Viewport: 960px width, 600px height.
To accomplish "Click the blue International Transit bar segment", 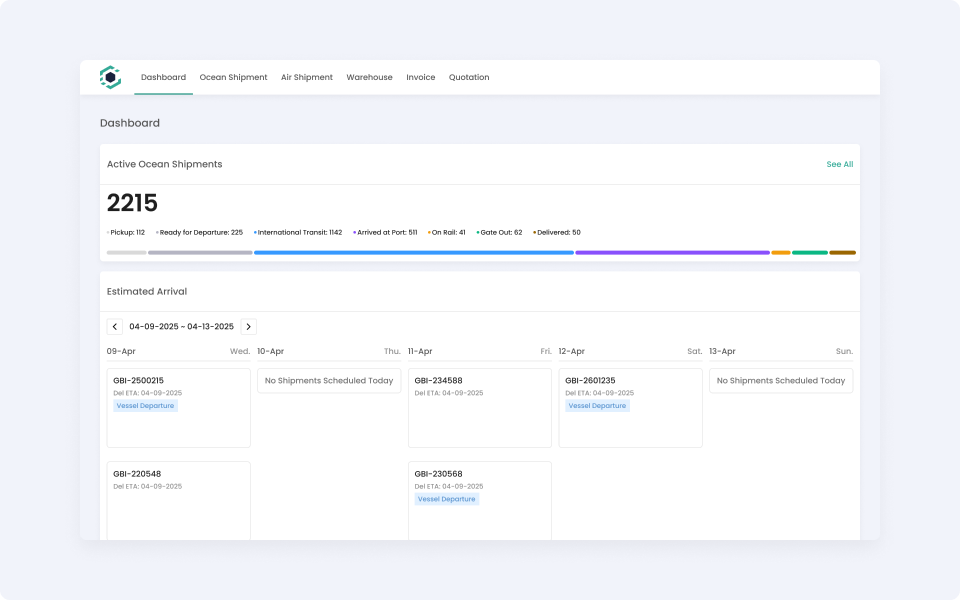I will [414, 252].
